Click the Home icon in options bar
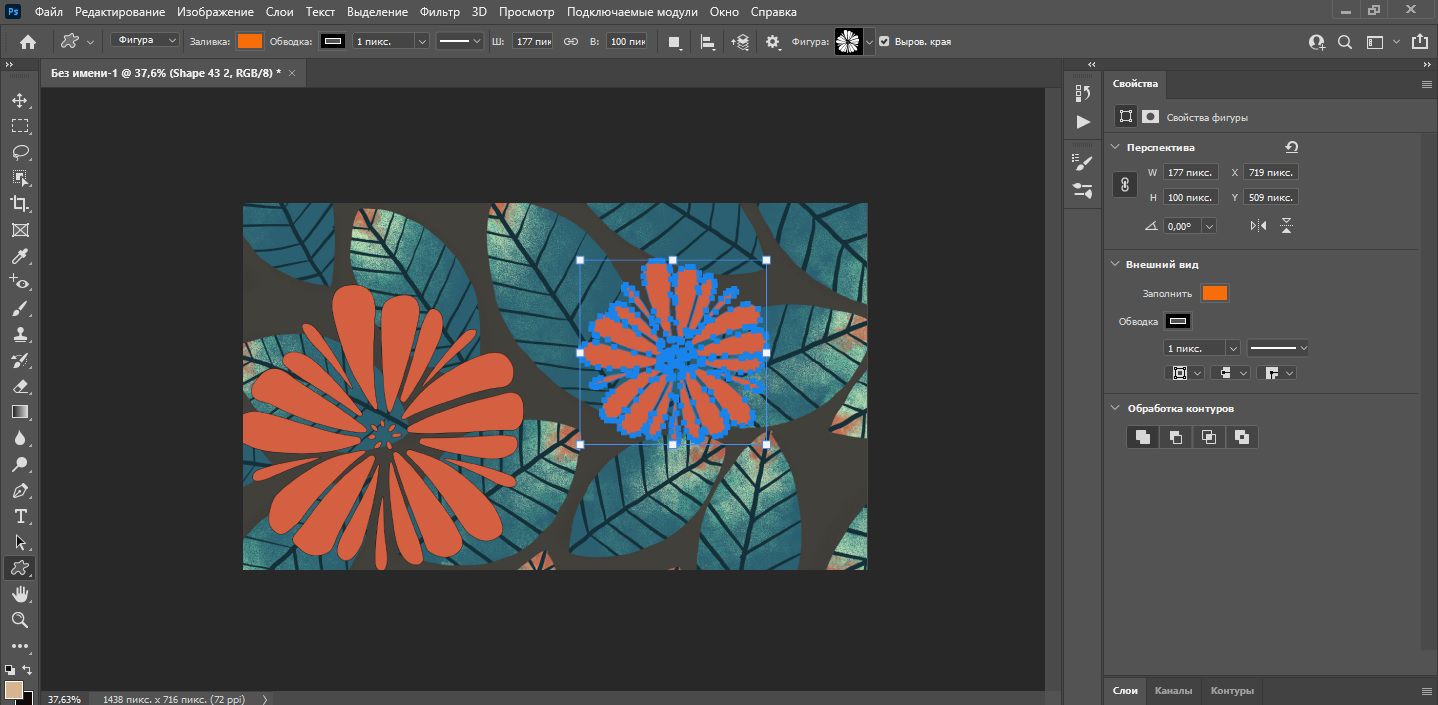The height and width of the screenshot is (705, 1438). coord(28,42)
